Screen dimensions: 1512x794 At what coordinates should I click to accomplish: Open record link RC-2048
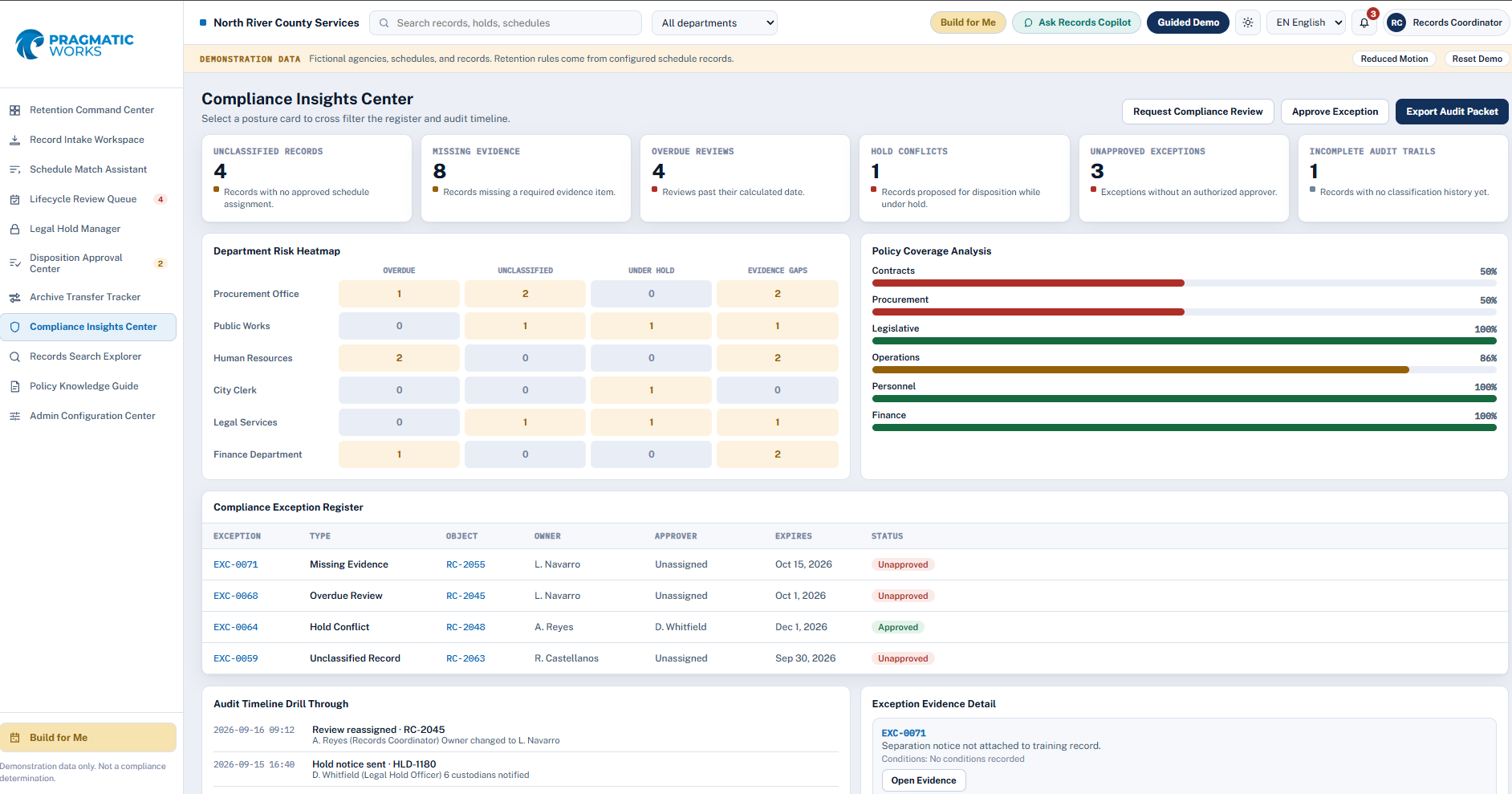tap(465, 627)
